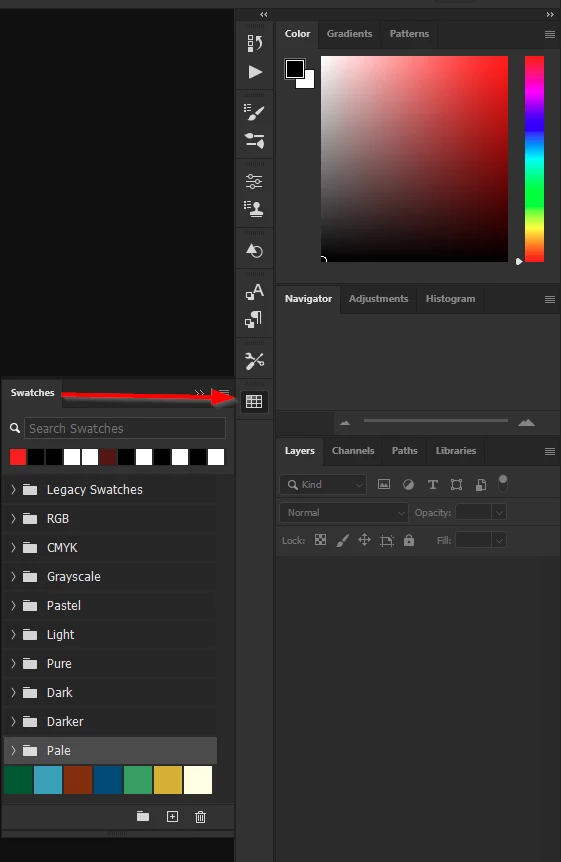
Task: Filter layers by adjustment layer icon
Action: [x=408, y=484]
